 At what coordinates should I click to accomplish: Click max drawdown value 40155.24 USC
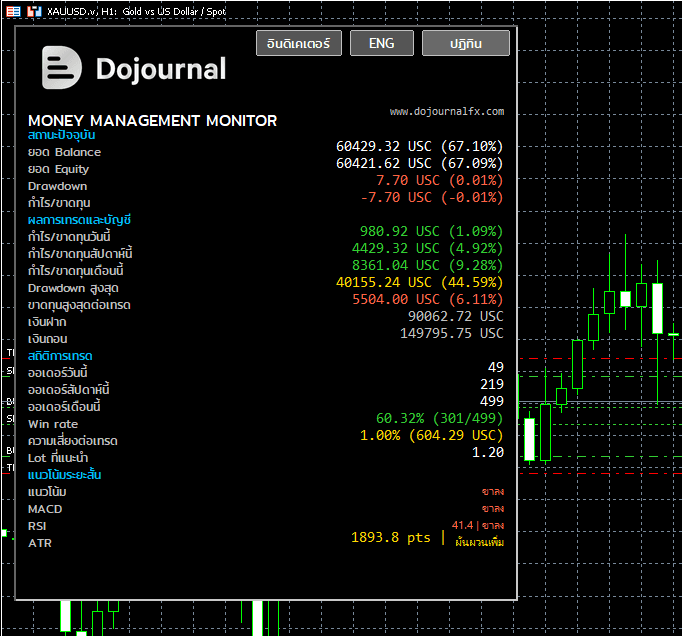419,282
